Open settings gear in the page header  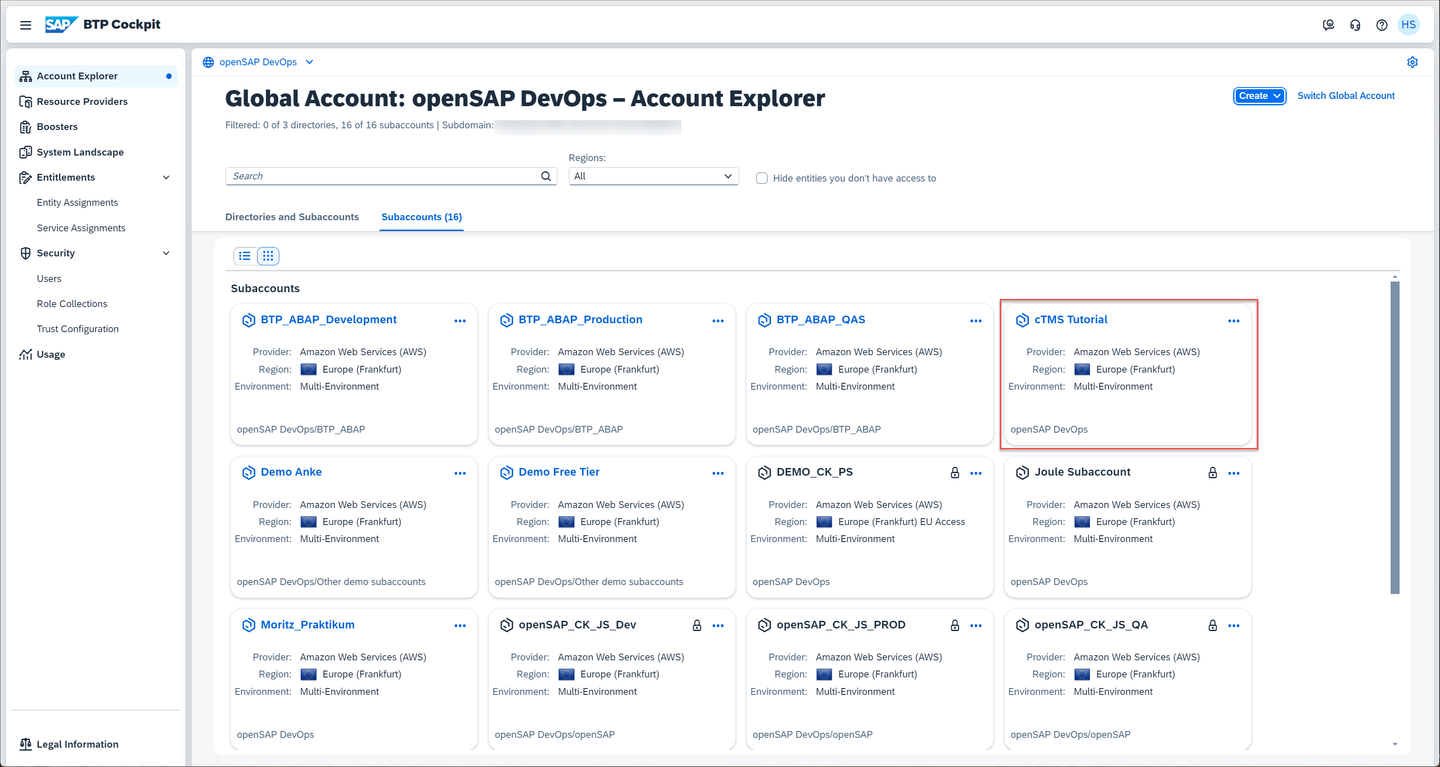(1412, 62)
